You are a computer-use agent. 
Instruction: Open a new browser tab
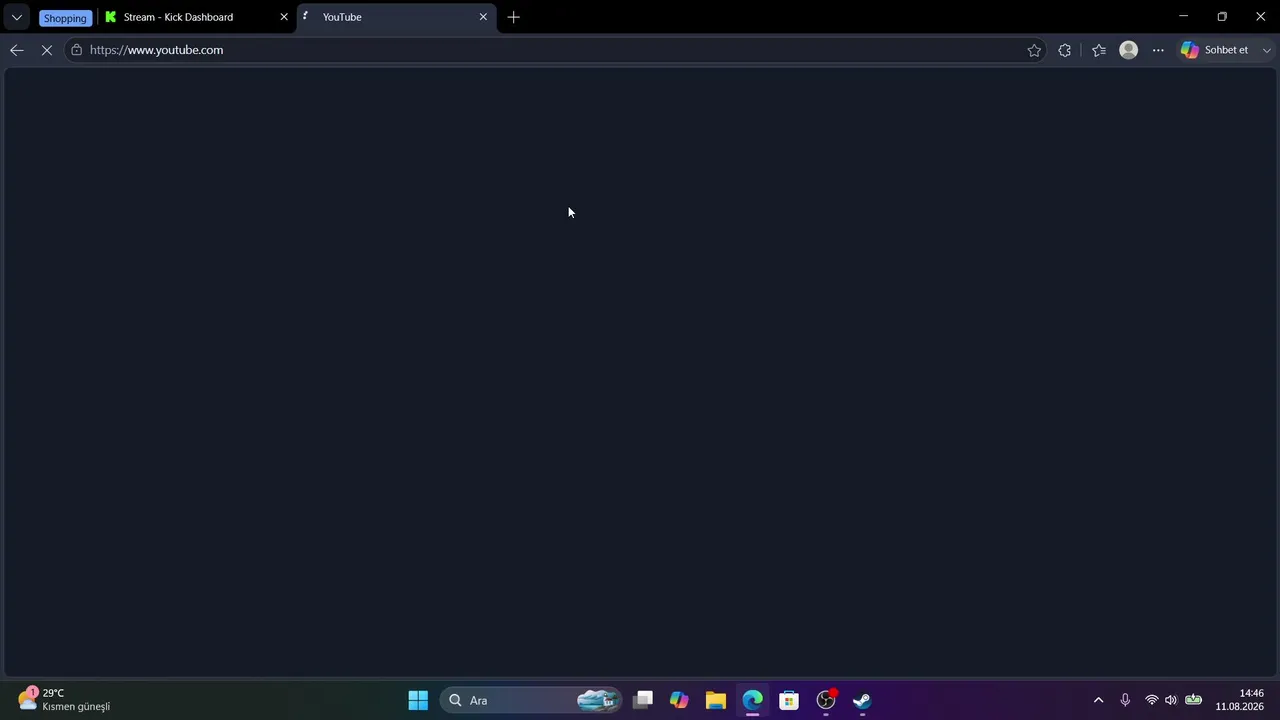513,17
